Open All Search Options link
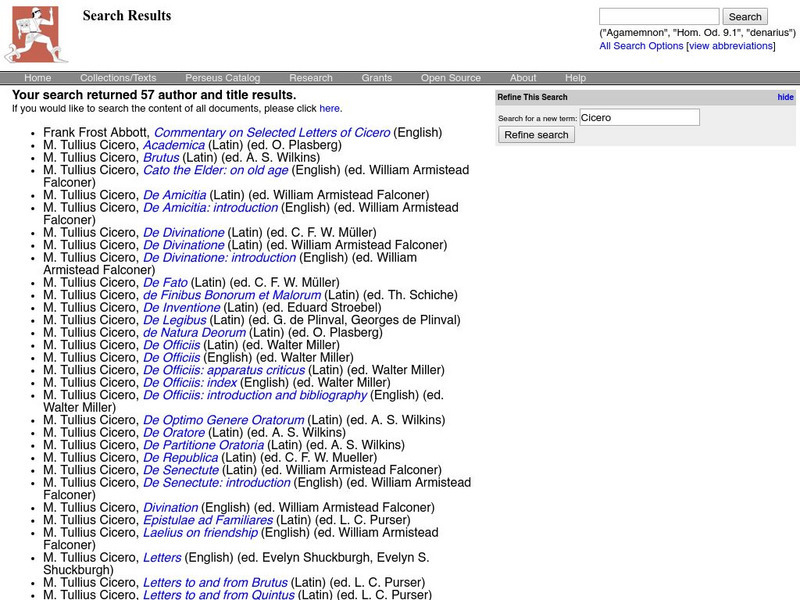 pyautogui.click(x=641, y=46)
